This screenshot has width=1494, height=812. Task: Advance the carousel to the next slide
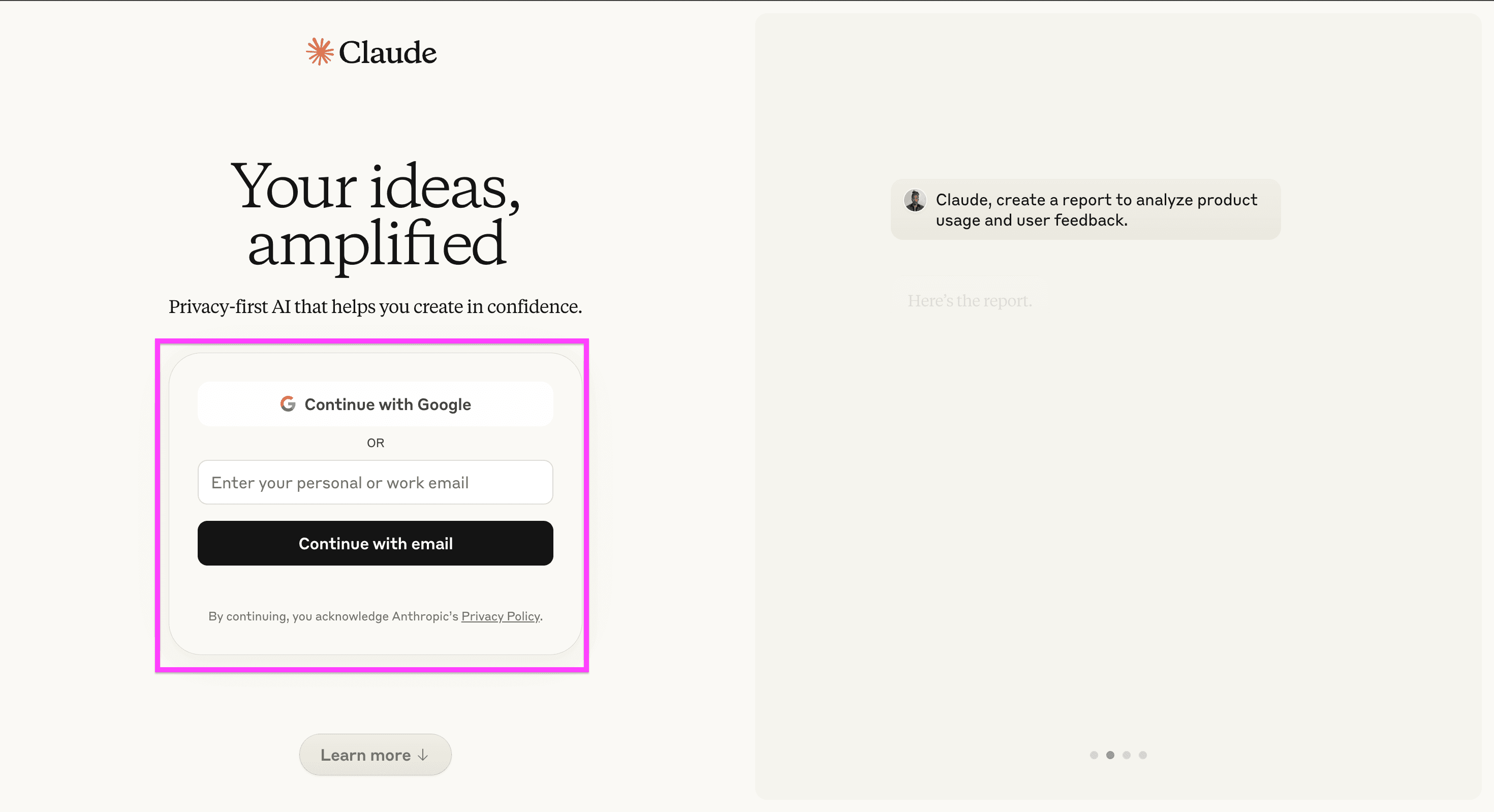[x=1127, y=755]
